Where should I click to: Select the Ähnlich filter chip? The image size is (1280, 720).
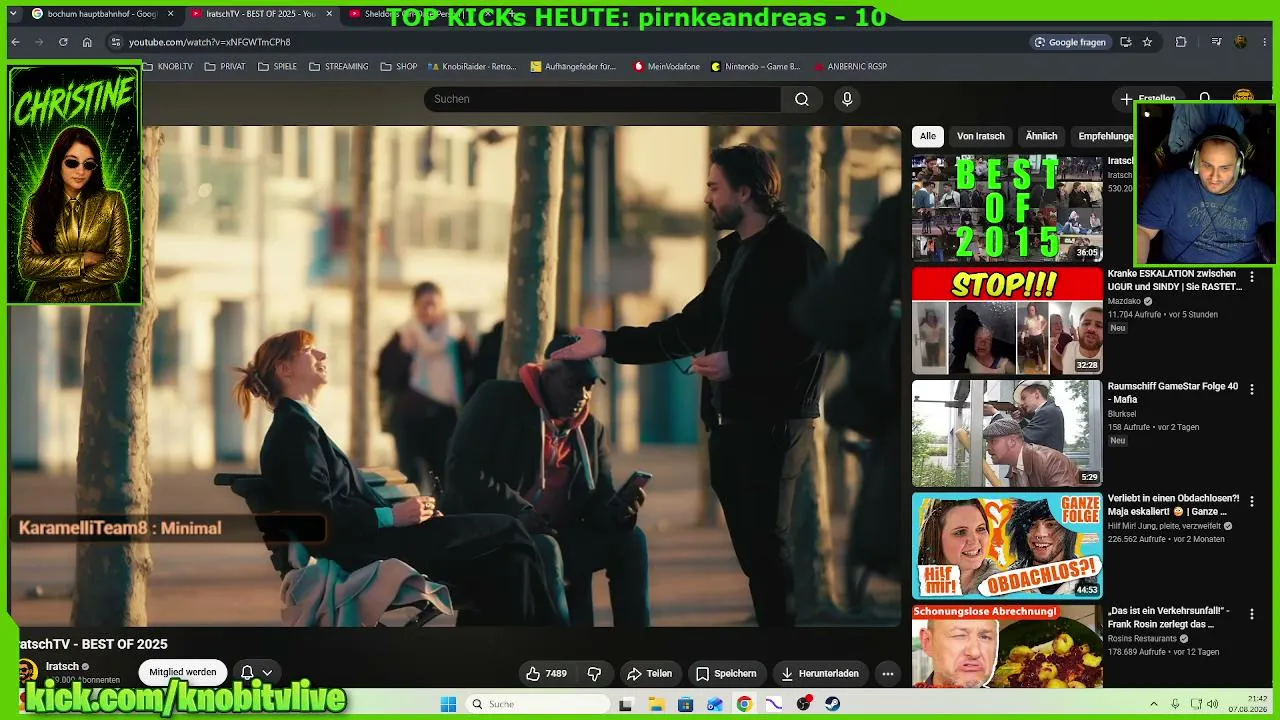(1041, 136)
